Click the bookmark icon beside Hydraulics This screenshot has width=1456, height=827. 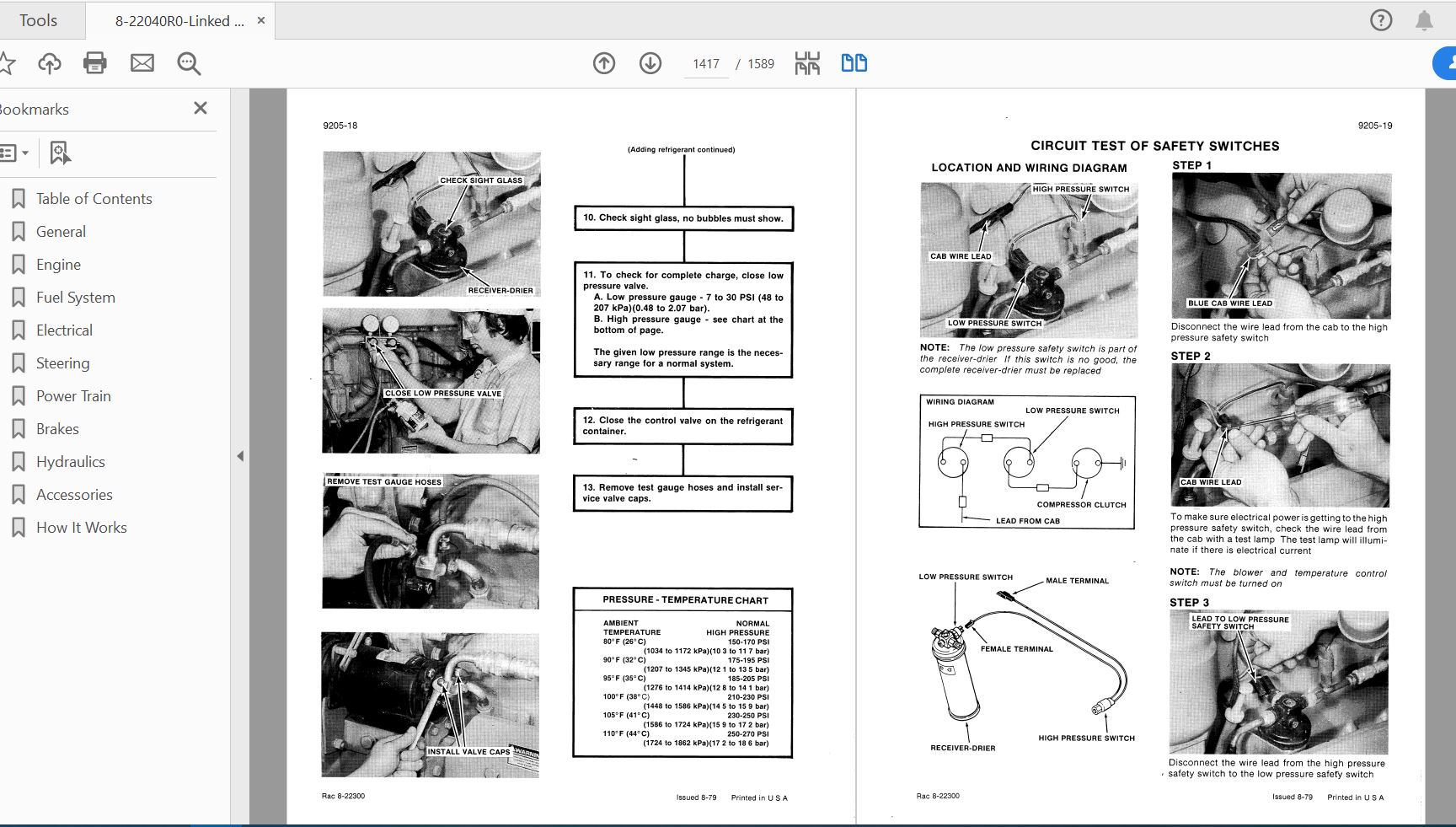(x=18, y=462)
